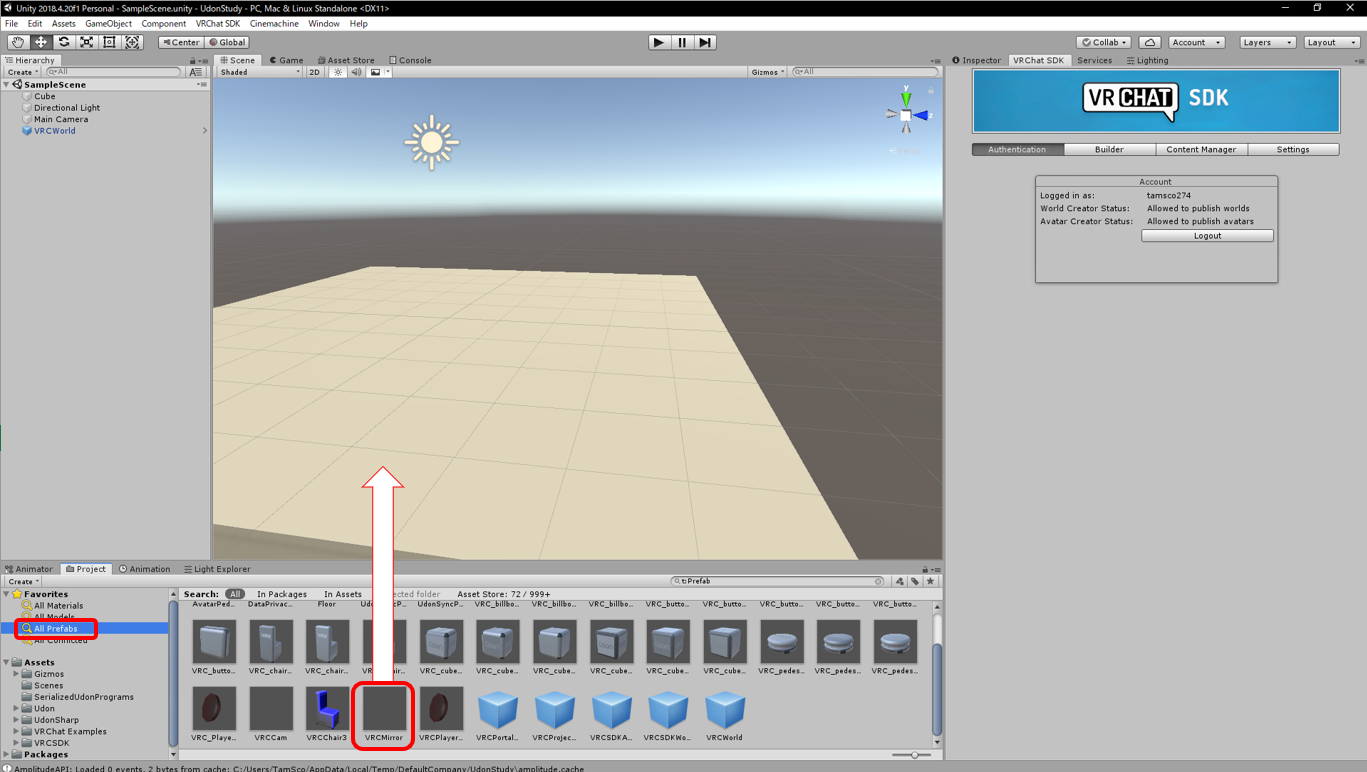Image resolution: width=1367 pixels, height=772 pixels.
Task: Open the Light Explorer tab
Action: pos(217,569)
